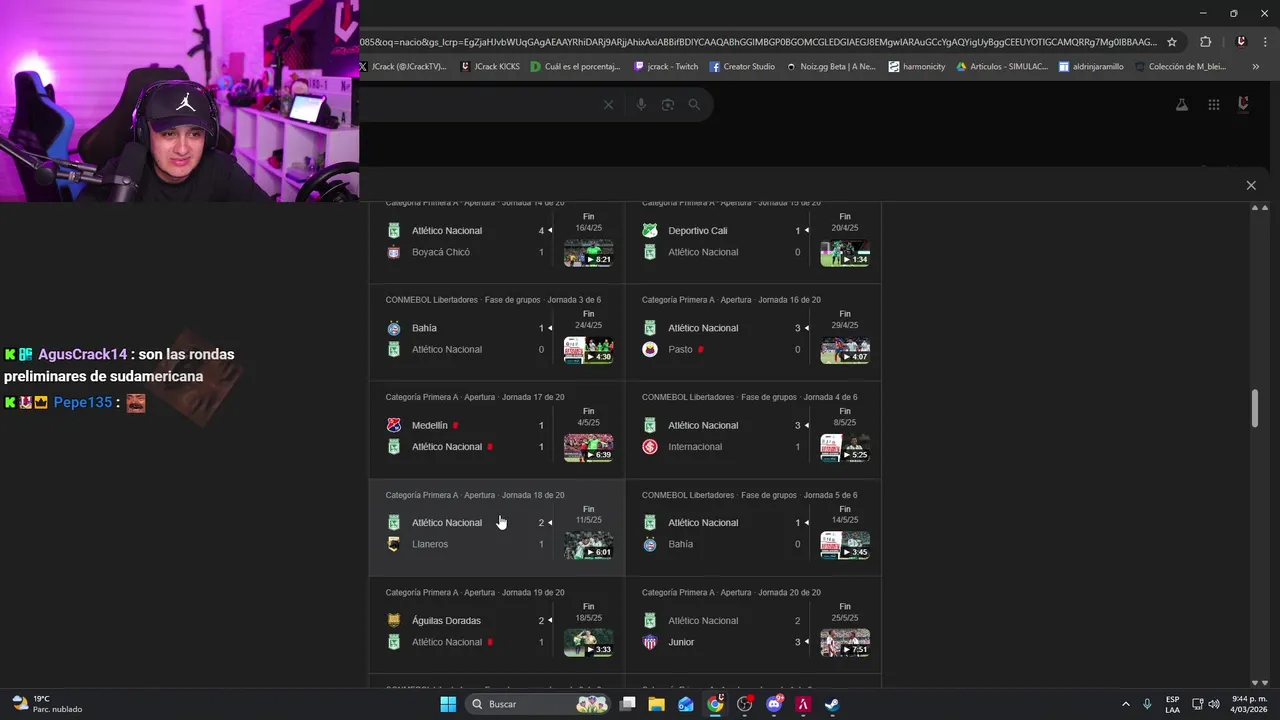
Task: Open the Chrome profile avatar in toolbar
Action: click(1241, 42)
